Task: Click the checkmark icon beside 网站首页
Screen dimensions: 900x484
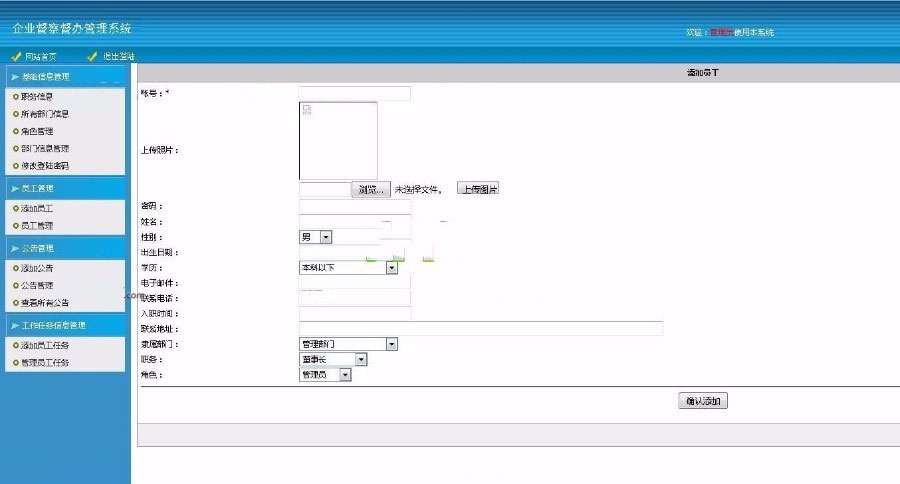Action: pyautogui.click(x=16, y=57)
